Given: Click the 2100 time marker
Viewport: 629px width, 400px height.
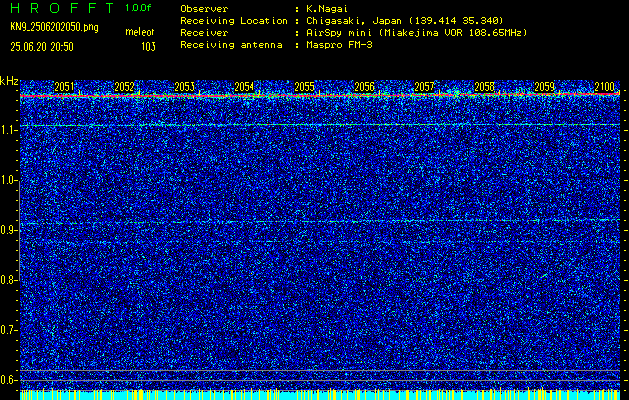Looking at the screenshot, I should pyautogui.click(x=605, y=87).
